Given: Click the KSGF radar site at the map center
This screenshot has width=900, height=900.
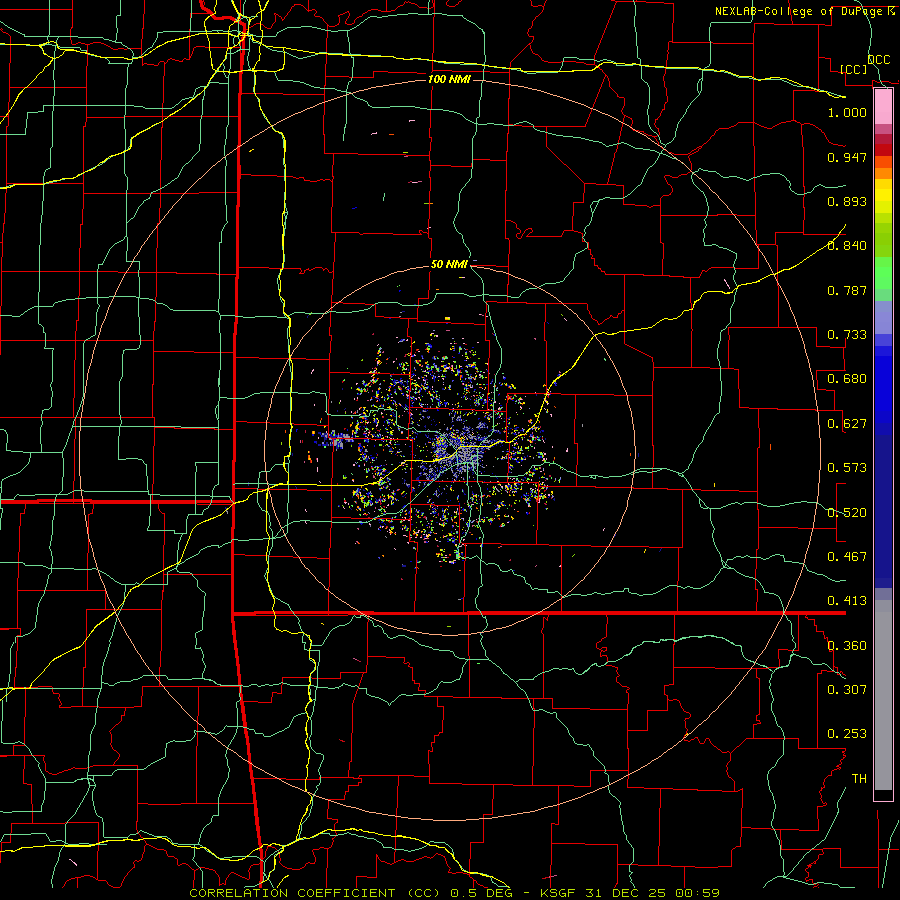Looking at the screenshot, I should click(x=451, y=450).
